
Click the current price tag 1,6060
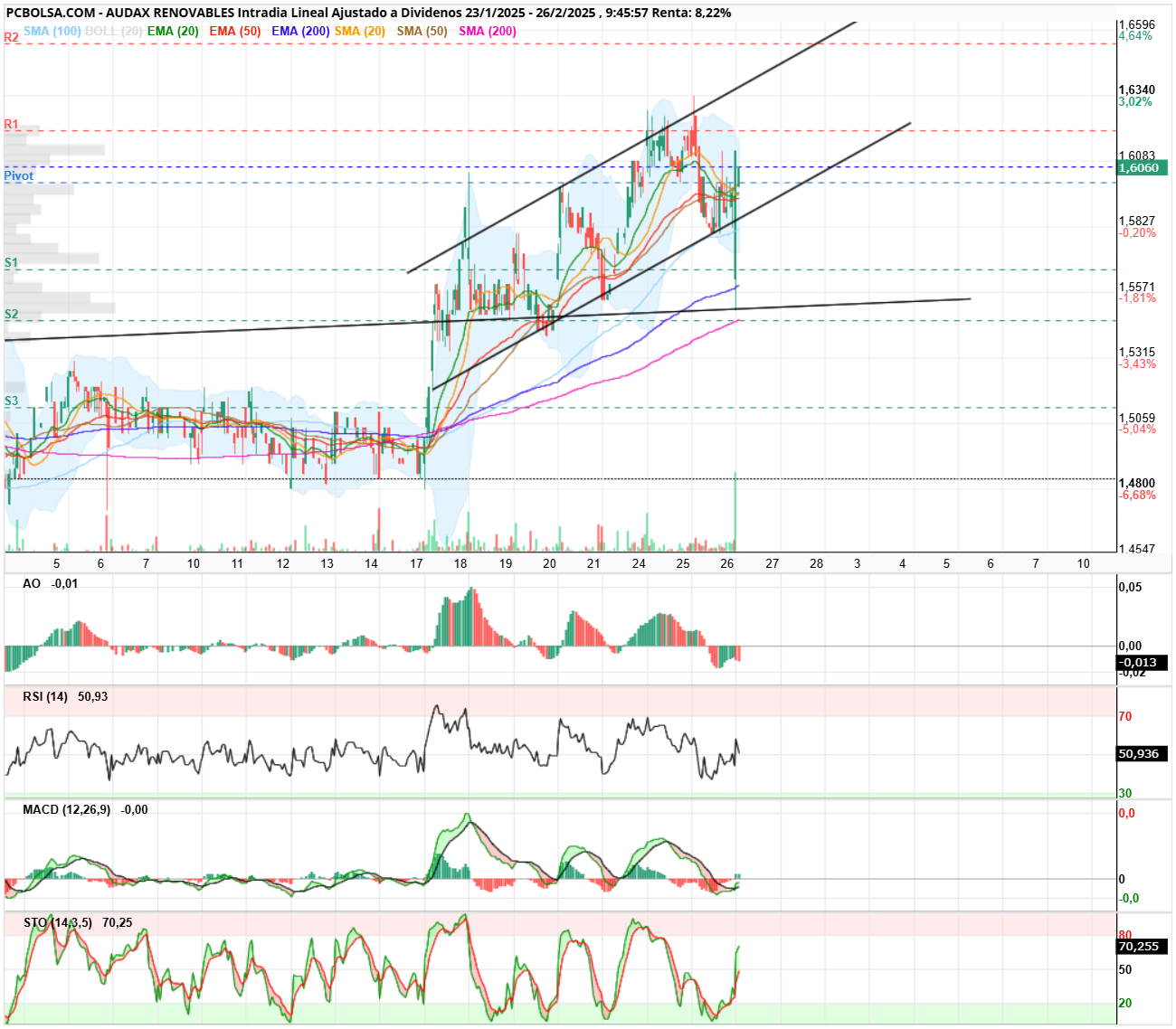coord(1143,168)
